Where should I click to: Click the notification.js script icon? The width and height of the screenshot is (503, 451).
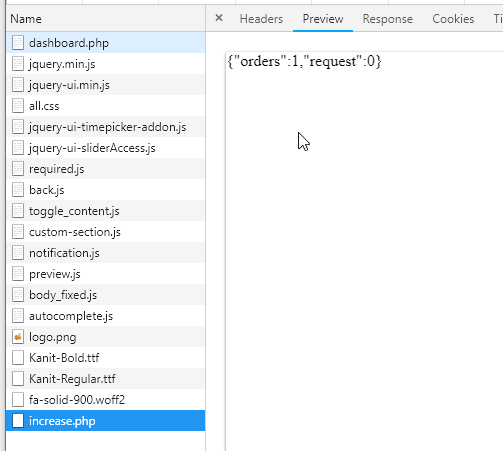point(18,253)
